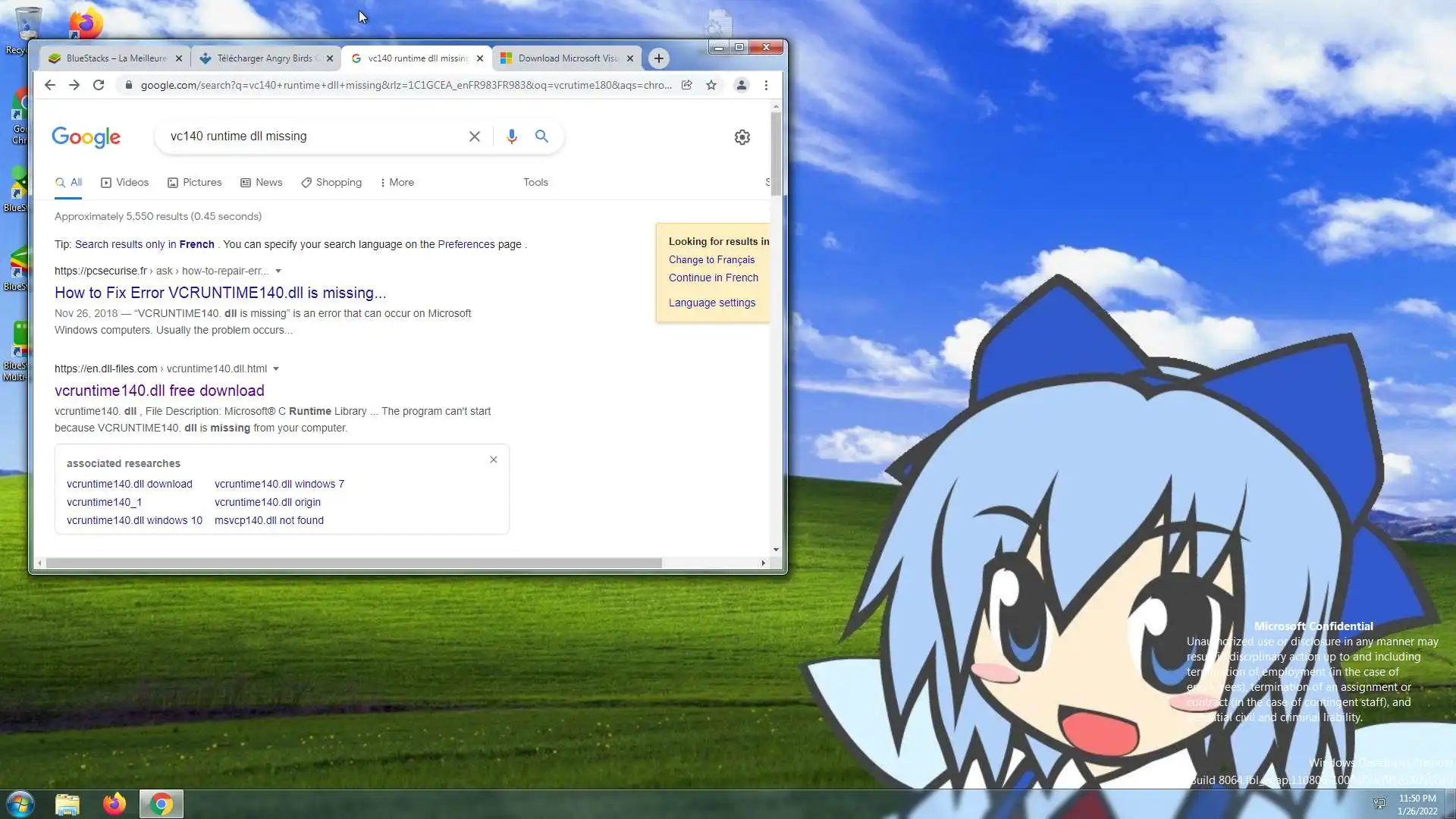Switch to the BlueStacks tab
This screenshot has height=819, width=1456.
click(112, 58)
